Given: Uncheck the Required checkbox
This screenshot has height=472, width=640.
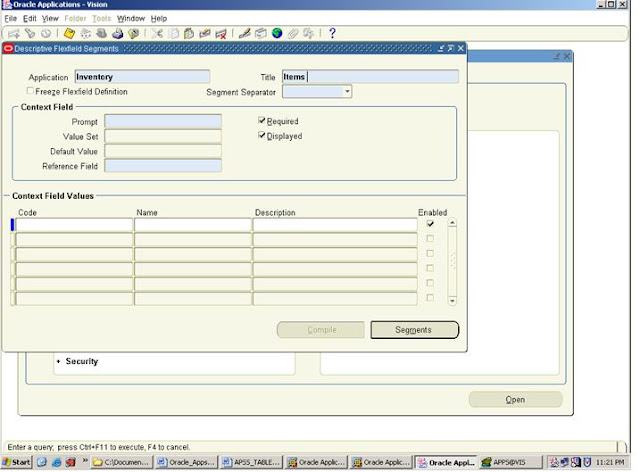Looking at the screenshot, I should point(262,120).
